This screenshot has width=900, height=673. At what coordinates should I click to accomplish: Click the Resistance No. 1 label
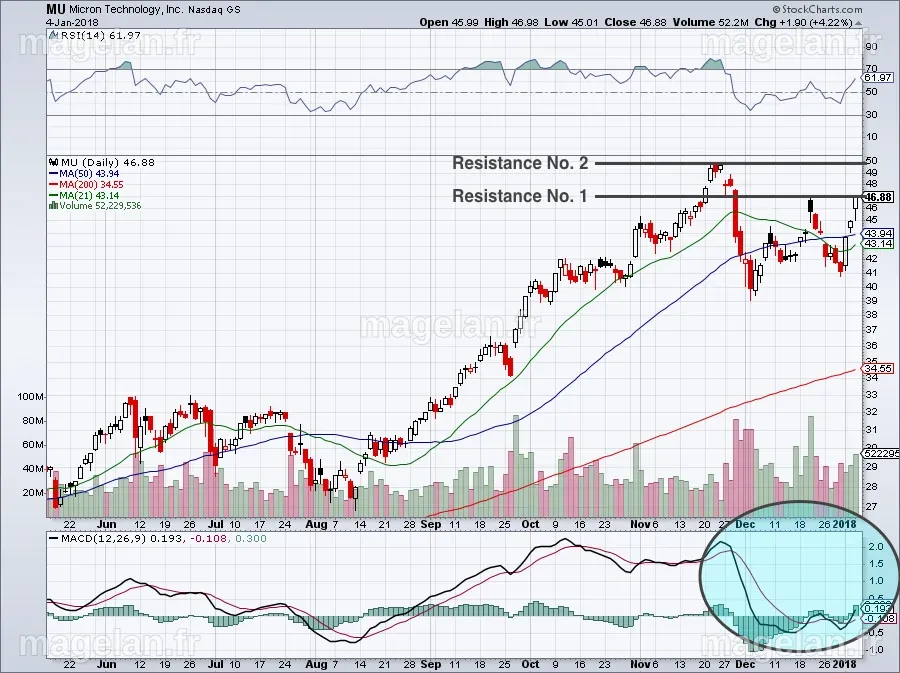click(x=519, y=196)
